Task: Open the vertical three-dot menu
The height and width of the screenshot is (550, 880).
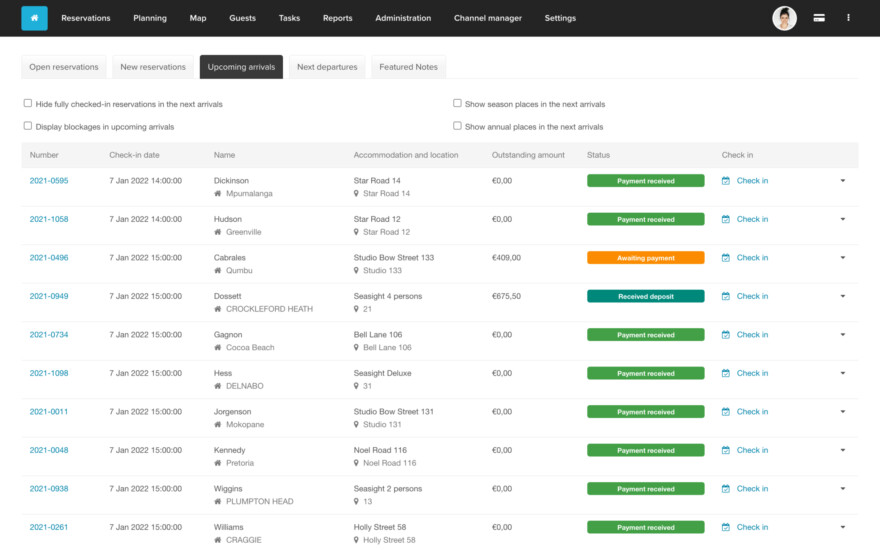Action: pos(848,18)
